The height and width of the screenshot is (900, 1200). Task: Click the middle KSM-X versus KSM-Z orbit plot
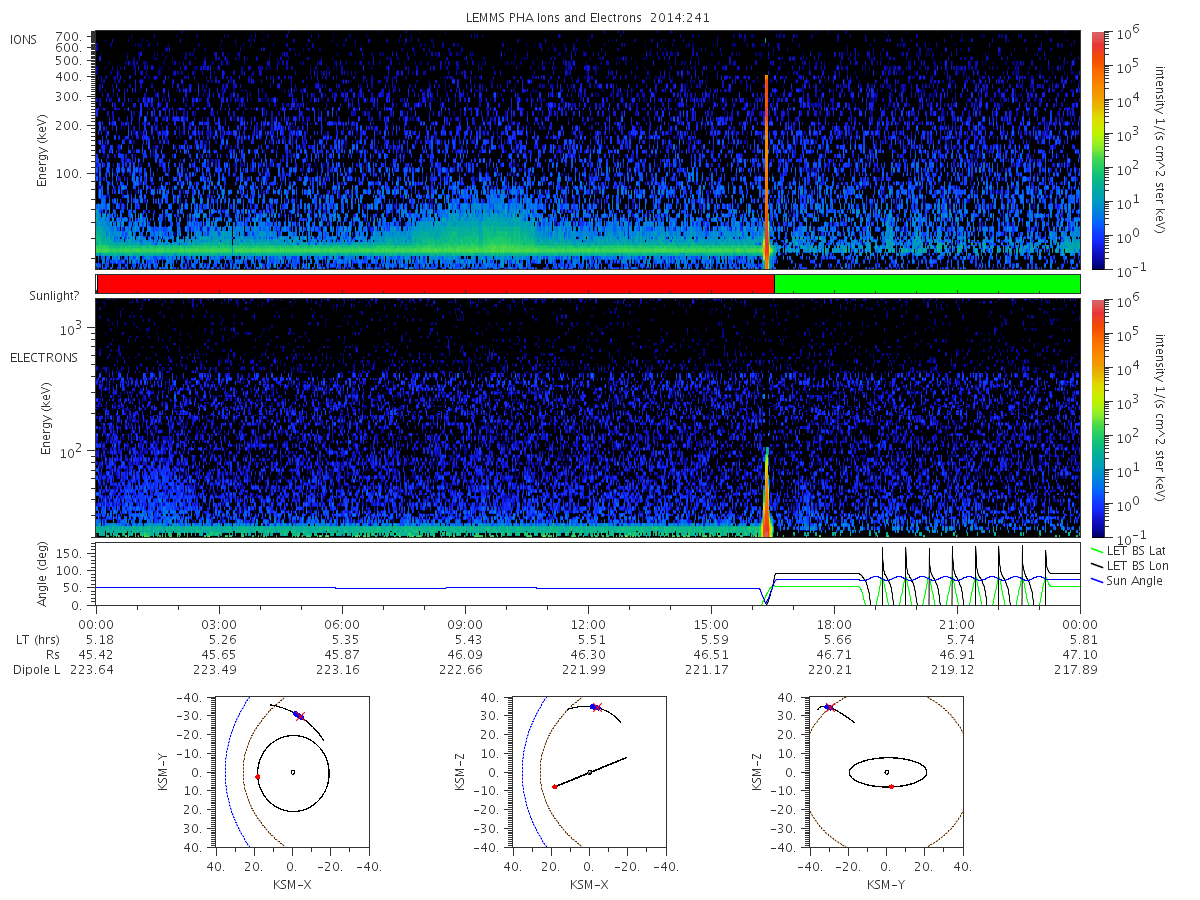point(589,772)
